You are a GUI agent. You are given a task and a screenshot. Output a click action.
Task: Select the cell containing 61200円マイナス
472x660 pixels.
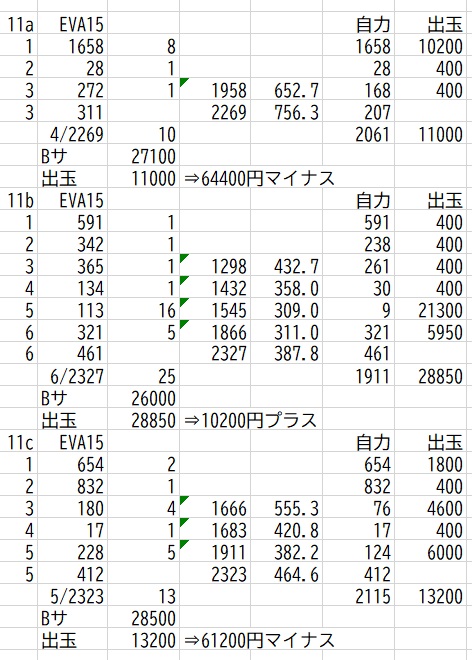click(259, 640)
